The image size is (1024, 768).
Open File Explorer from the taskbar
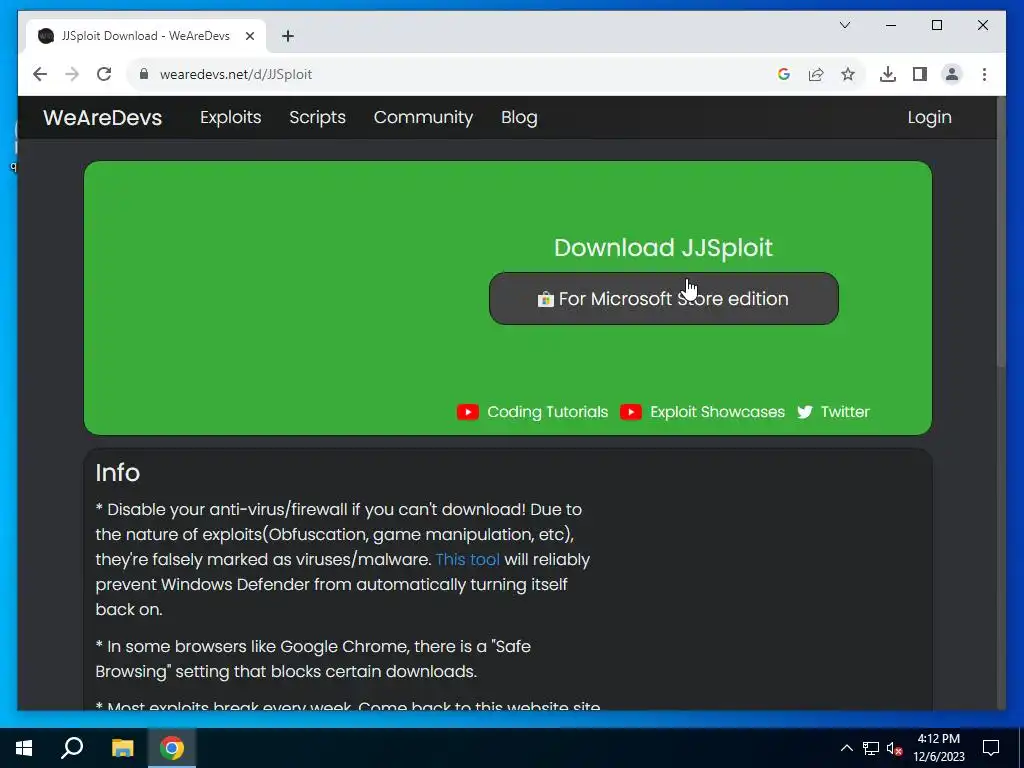[122, 748]
